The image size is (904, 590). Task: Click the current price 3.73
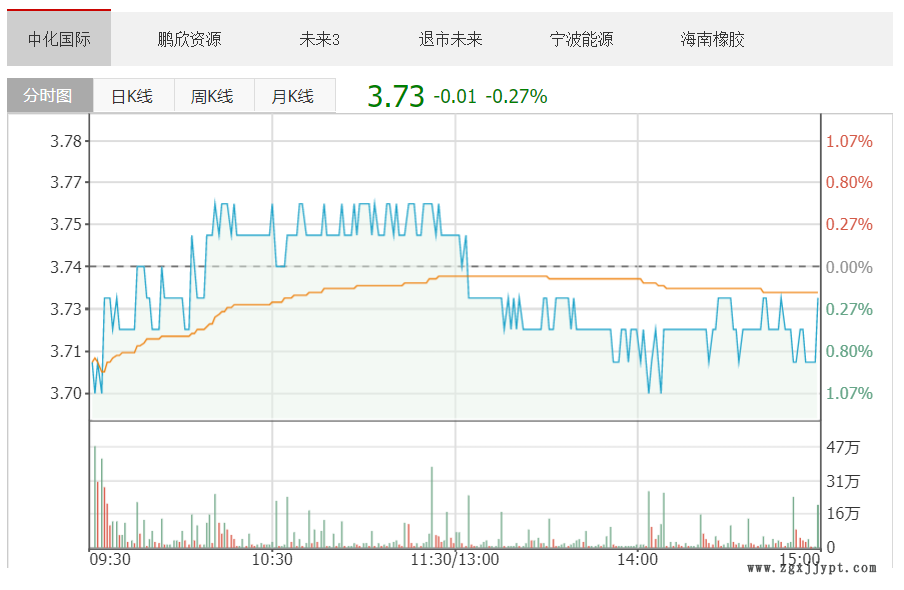[396, 96]
